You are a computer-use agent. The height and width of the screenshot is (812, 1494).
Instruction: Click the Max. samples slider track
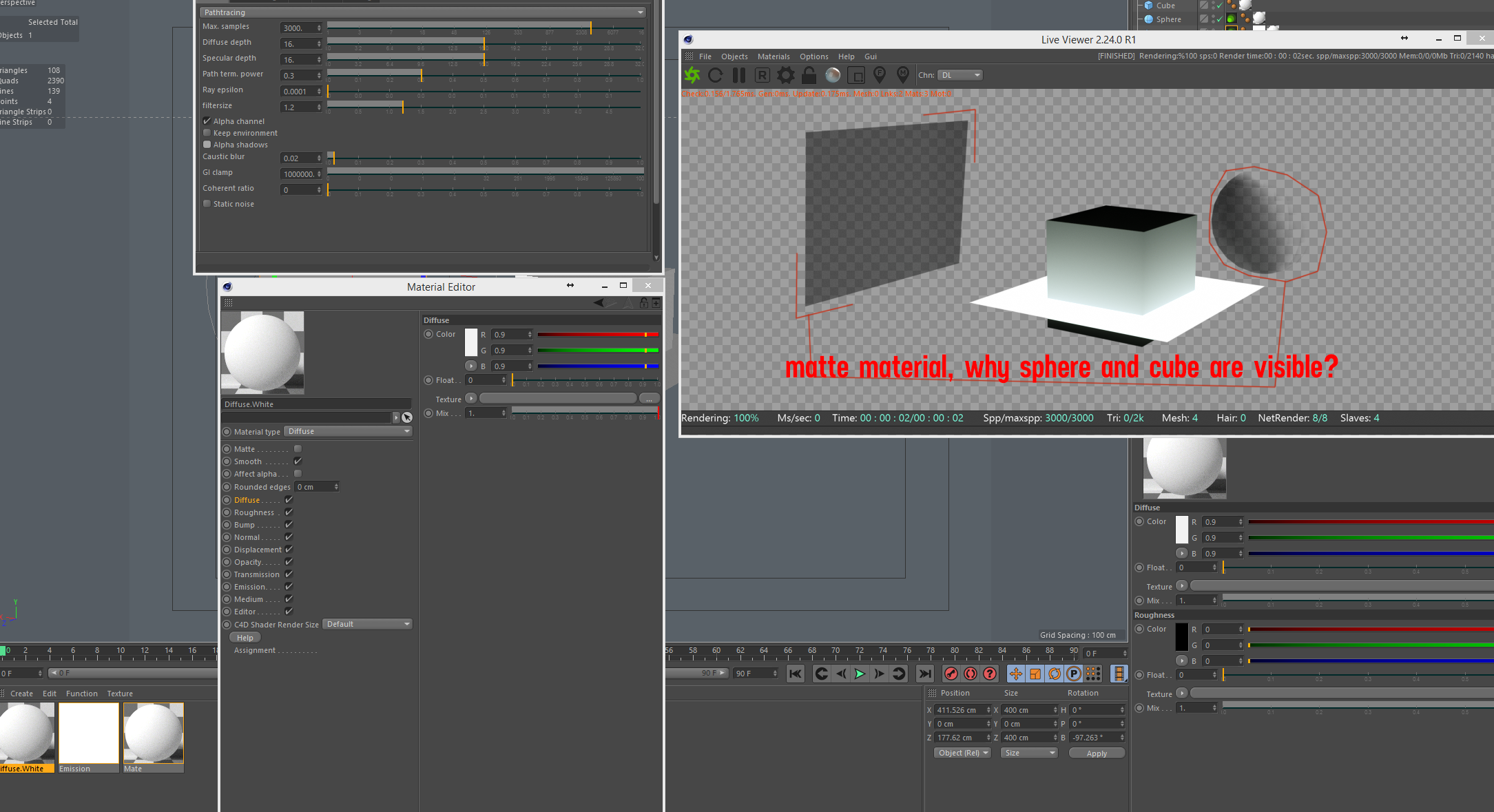pyautogui.click(x=482, y=28)
